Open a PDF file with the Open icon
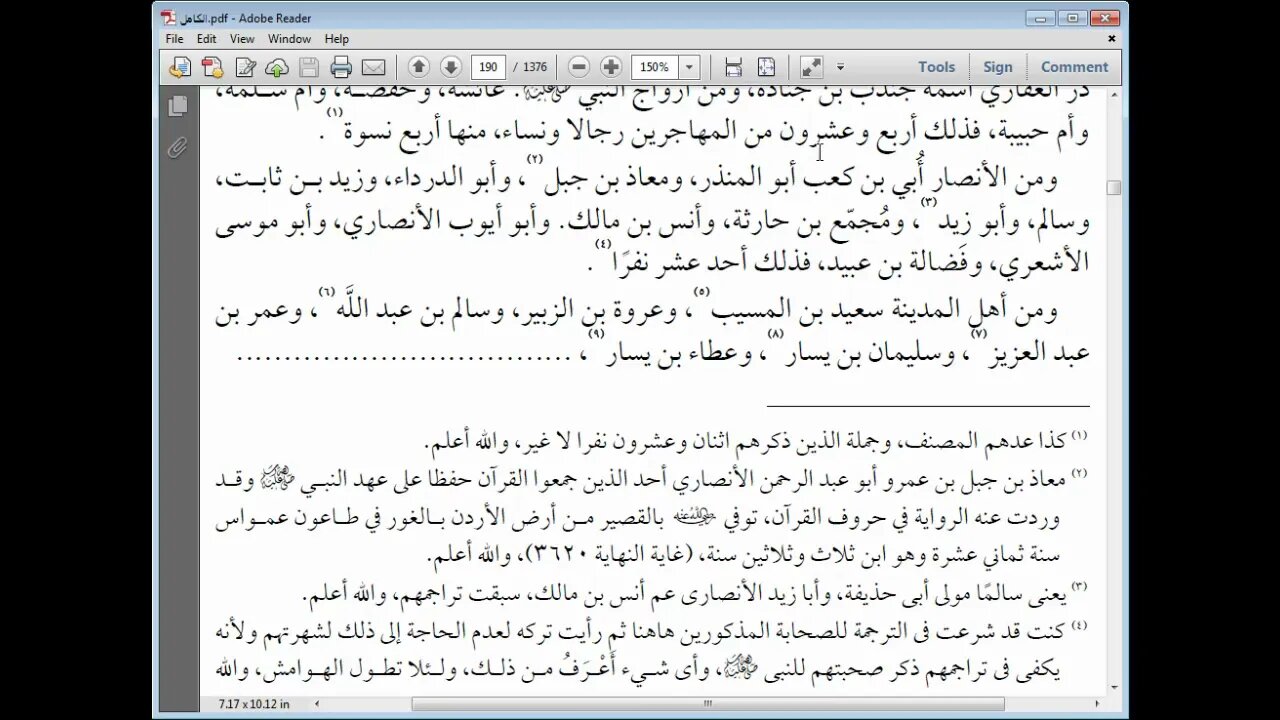This screenshot has height=720, width=1280. [x=180, y=67]
